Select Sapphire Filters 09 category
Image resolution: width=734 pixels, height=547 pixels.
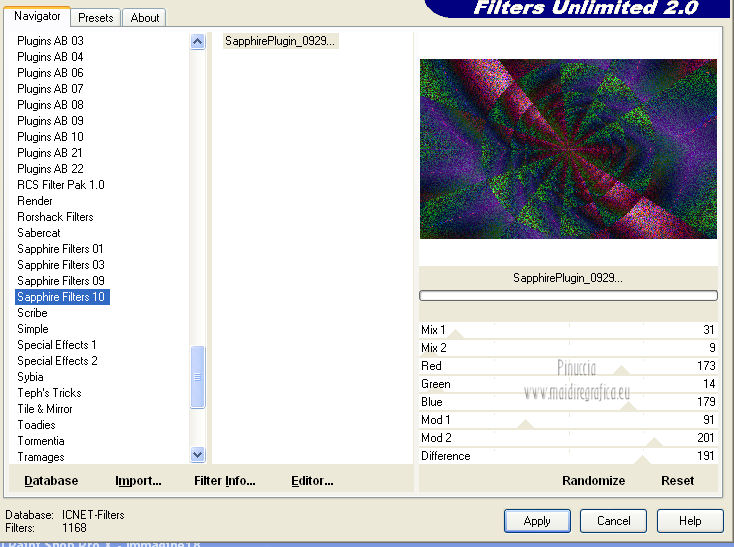click(x=61, y=280)
